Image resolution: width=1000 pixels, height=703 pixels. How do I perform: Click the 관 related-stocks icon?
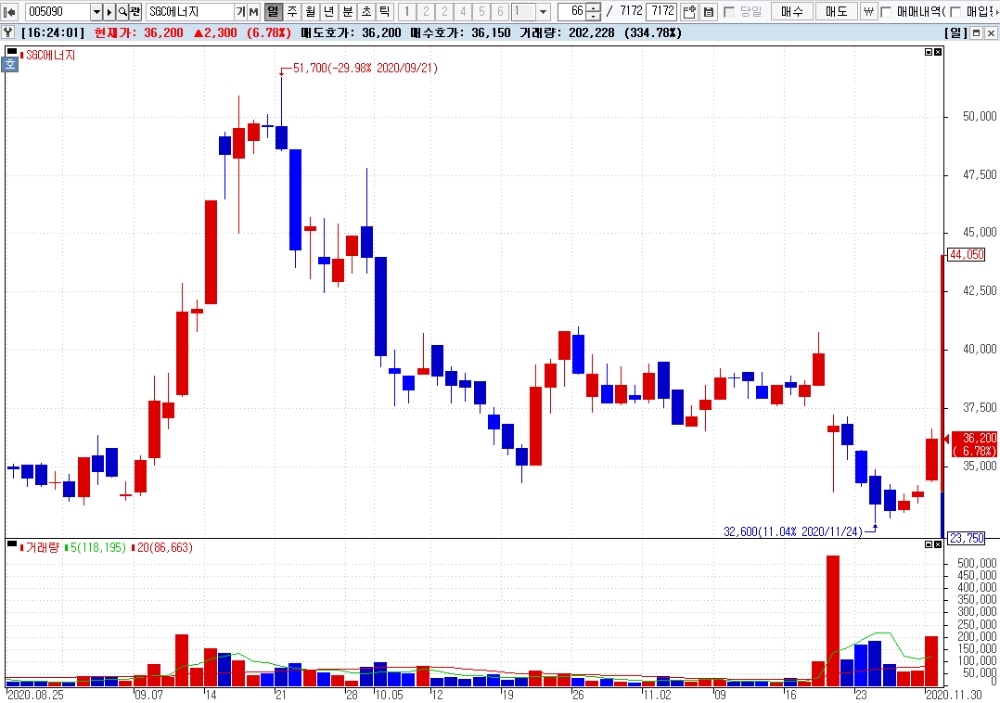pos(135,11)
